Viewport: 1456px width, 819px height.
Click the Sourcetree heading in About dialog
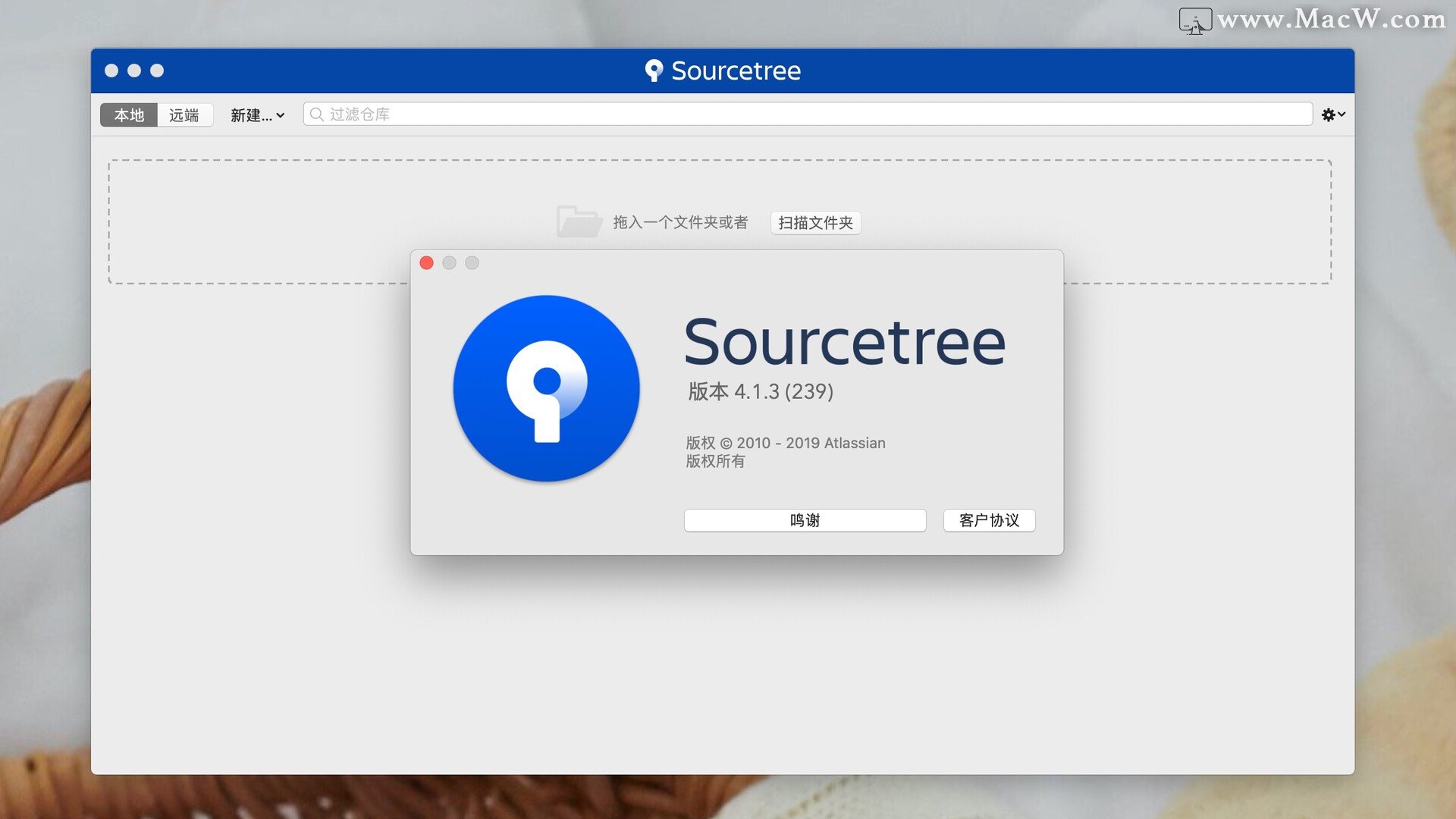coord(845,342)
